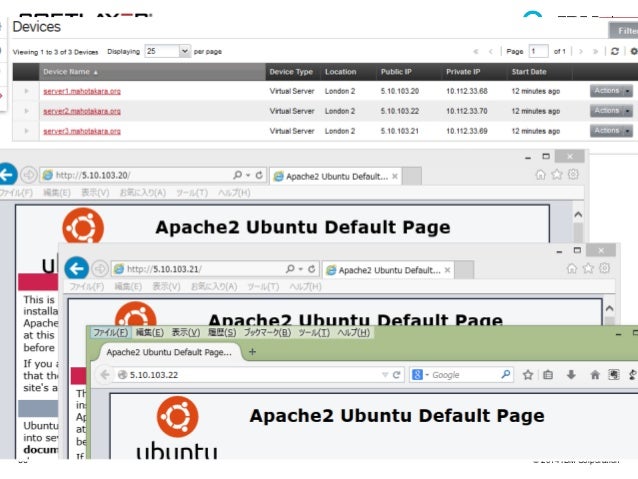Open server3.mahotakara.org device link
This screenshot has width=638, height=479.
(82, 131)
